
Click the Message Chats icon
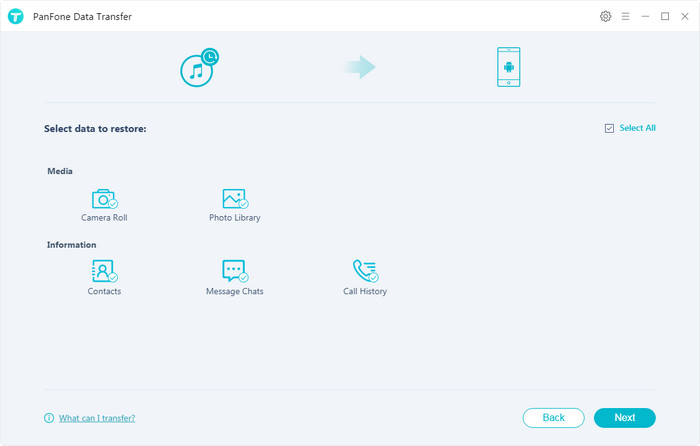tap(235, 271)
